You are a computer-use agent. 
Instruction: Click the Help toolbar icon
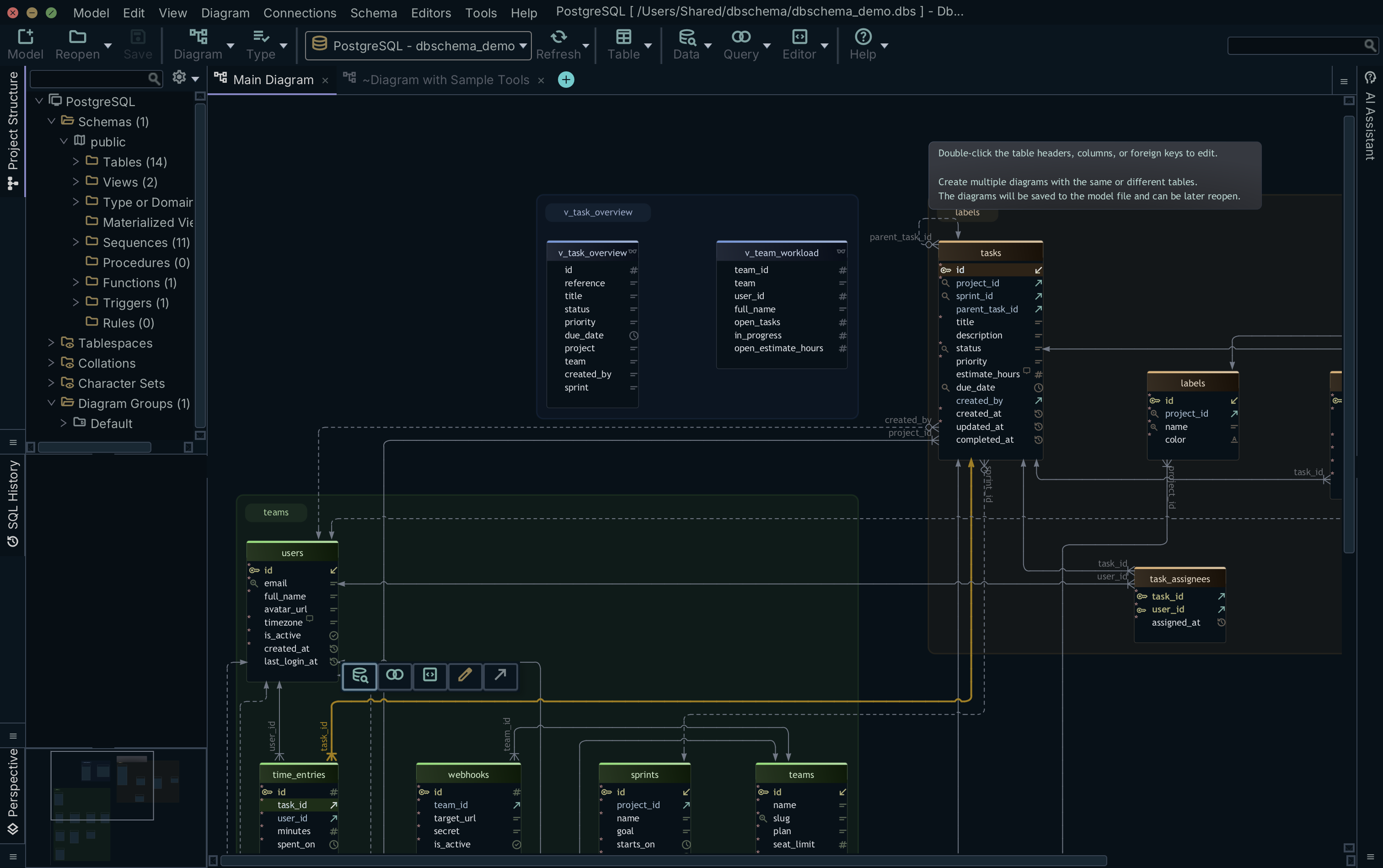pos(863,37)
